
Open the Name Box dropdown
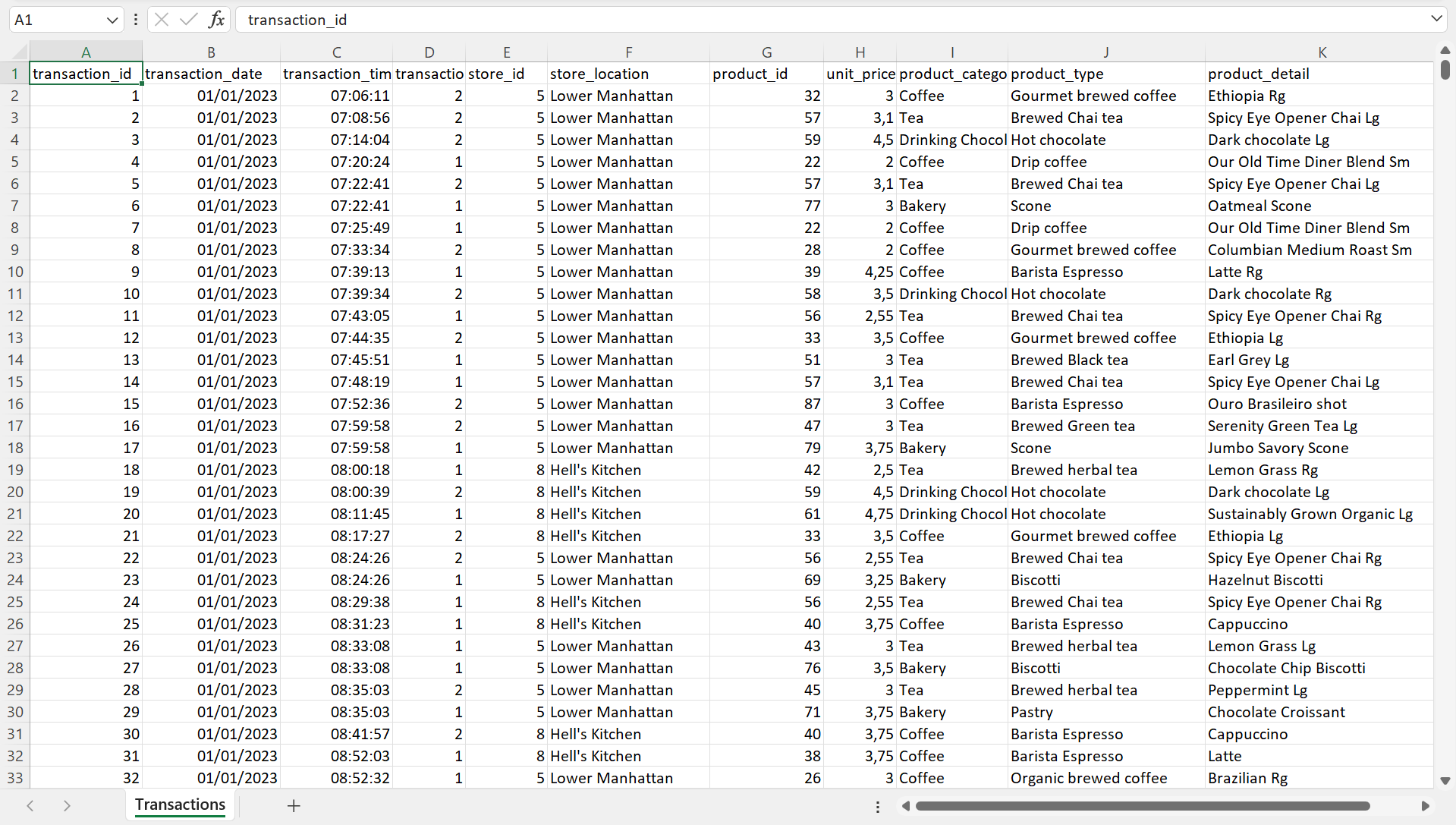(x=111, y=19)
